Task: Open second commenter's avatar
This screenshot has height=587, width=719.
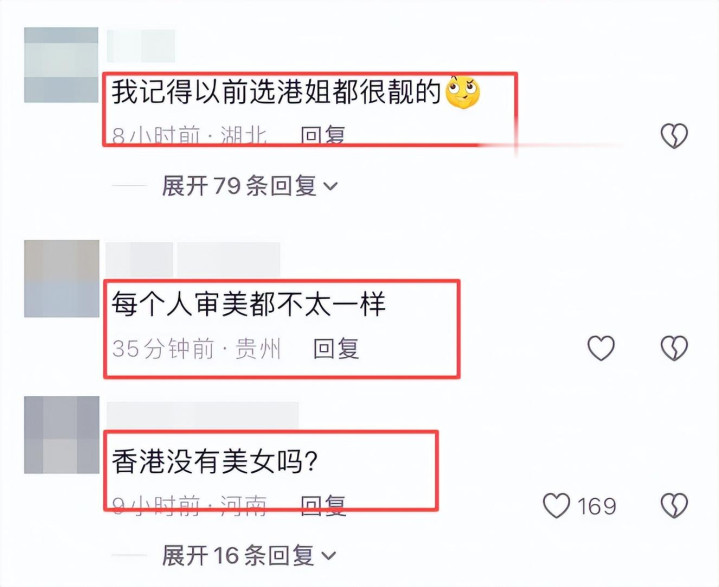Action: pyautogui.click(x=61, y=278)
